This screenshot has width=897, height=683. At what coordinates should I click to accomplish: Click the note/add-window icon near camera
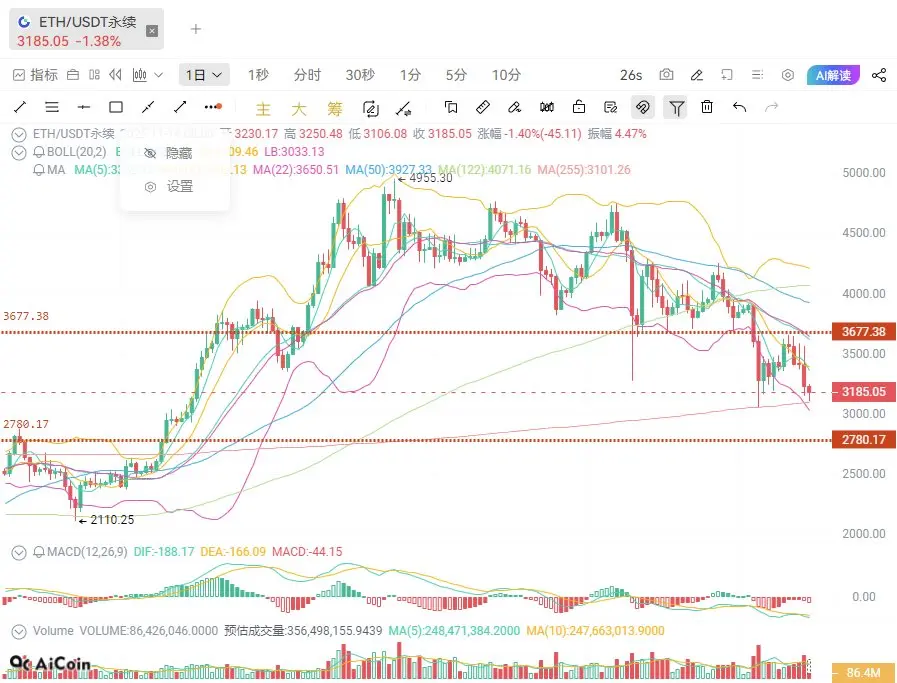727,75
